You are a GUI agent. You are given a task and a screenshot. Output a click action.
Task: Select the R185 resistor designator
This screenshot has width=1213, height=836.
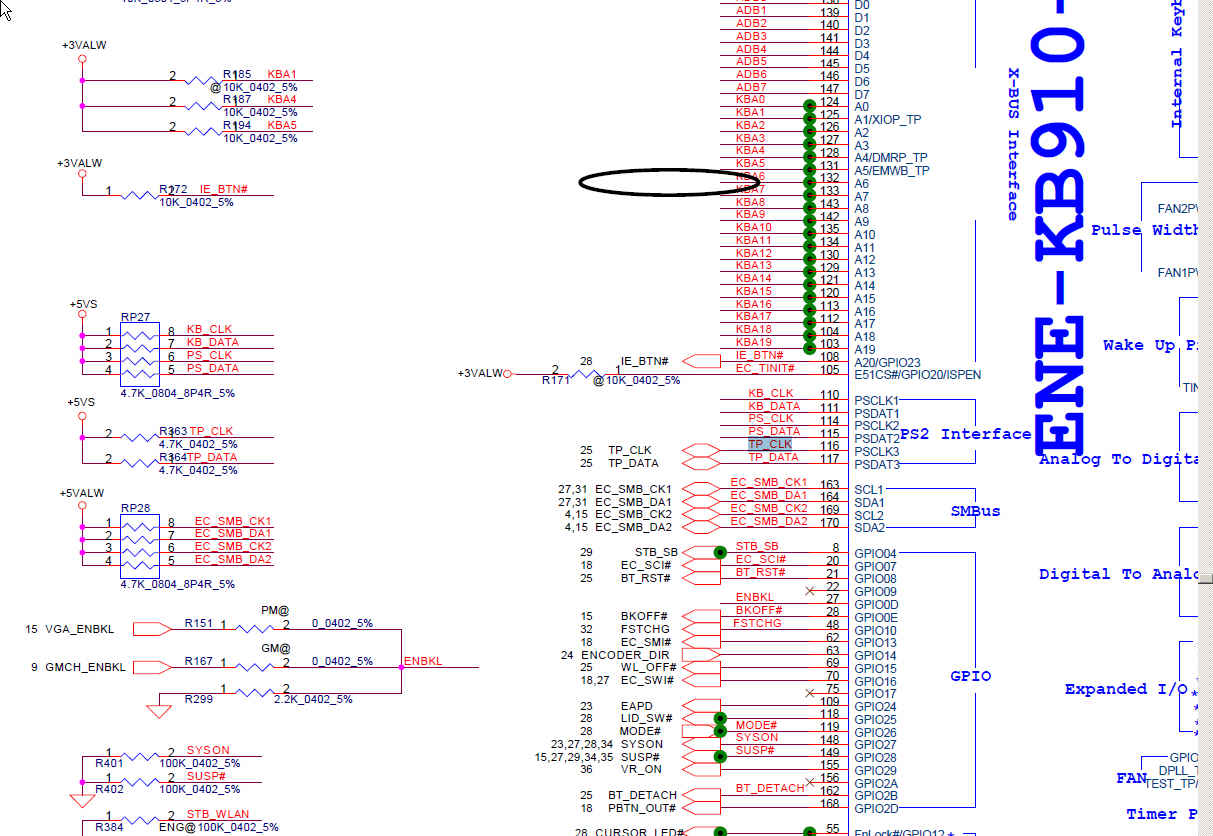237,75
